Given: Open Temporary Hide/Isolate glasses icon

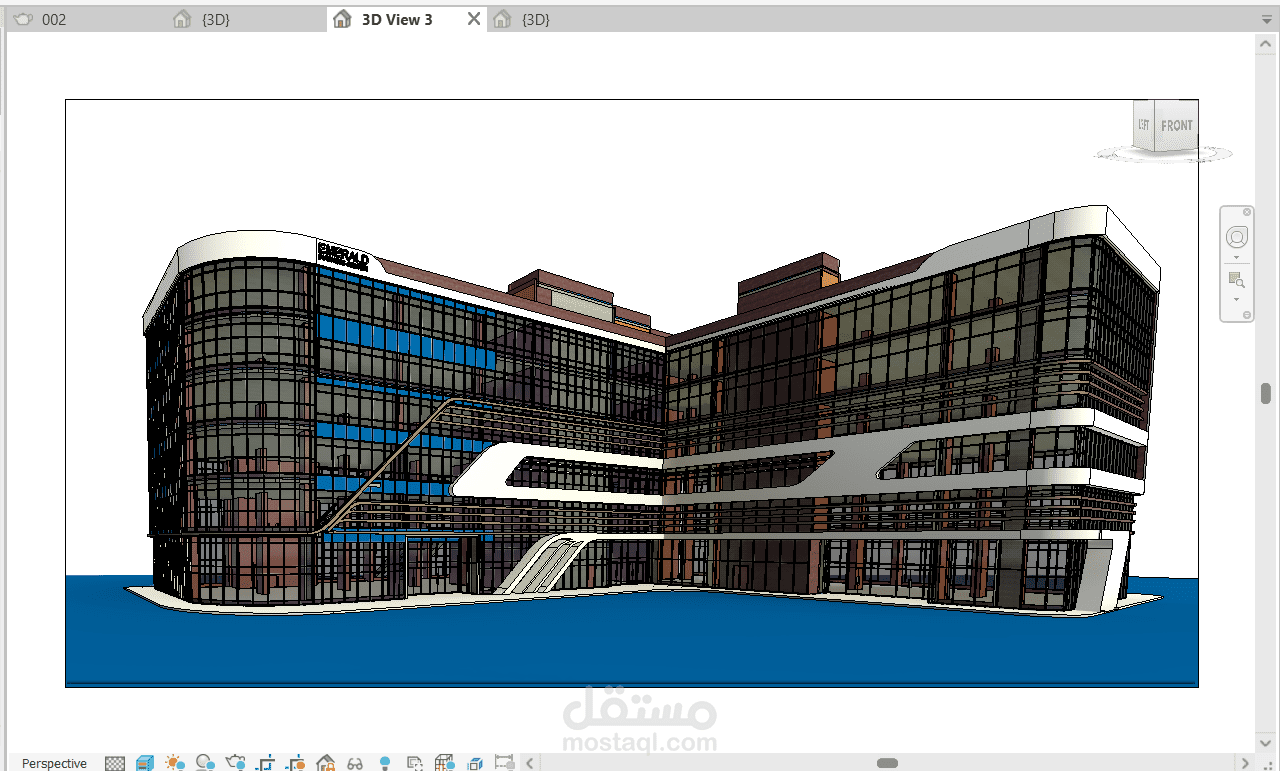Looking at the screenshot, I should (x=355, y=763).
